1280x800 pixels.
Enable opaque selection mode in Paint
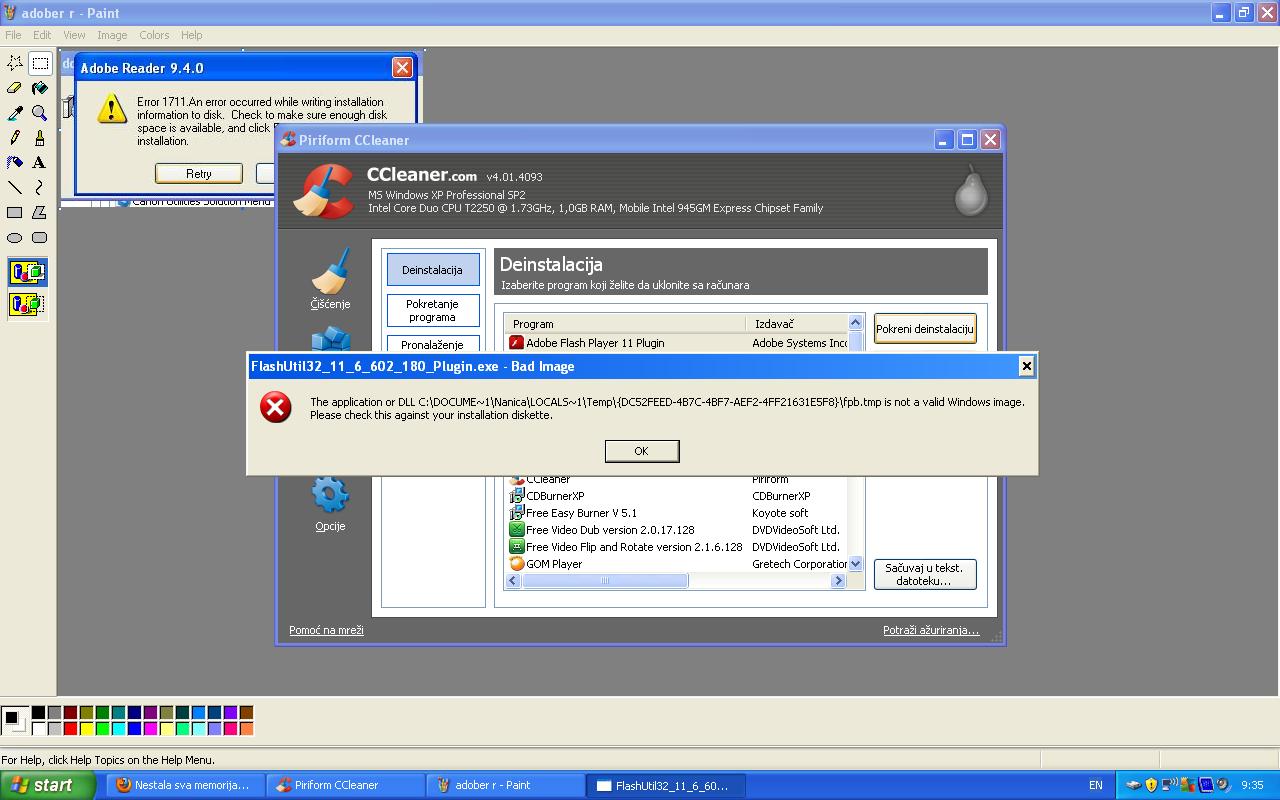pos(28,272)
